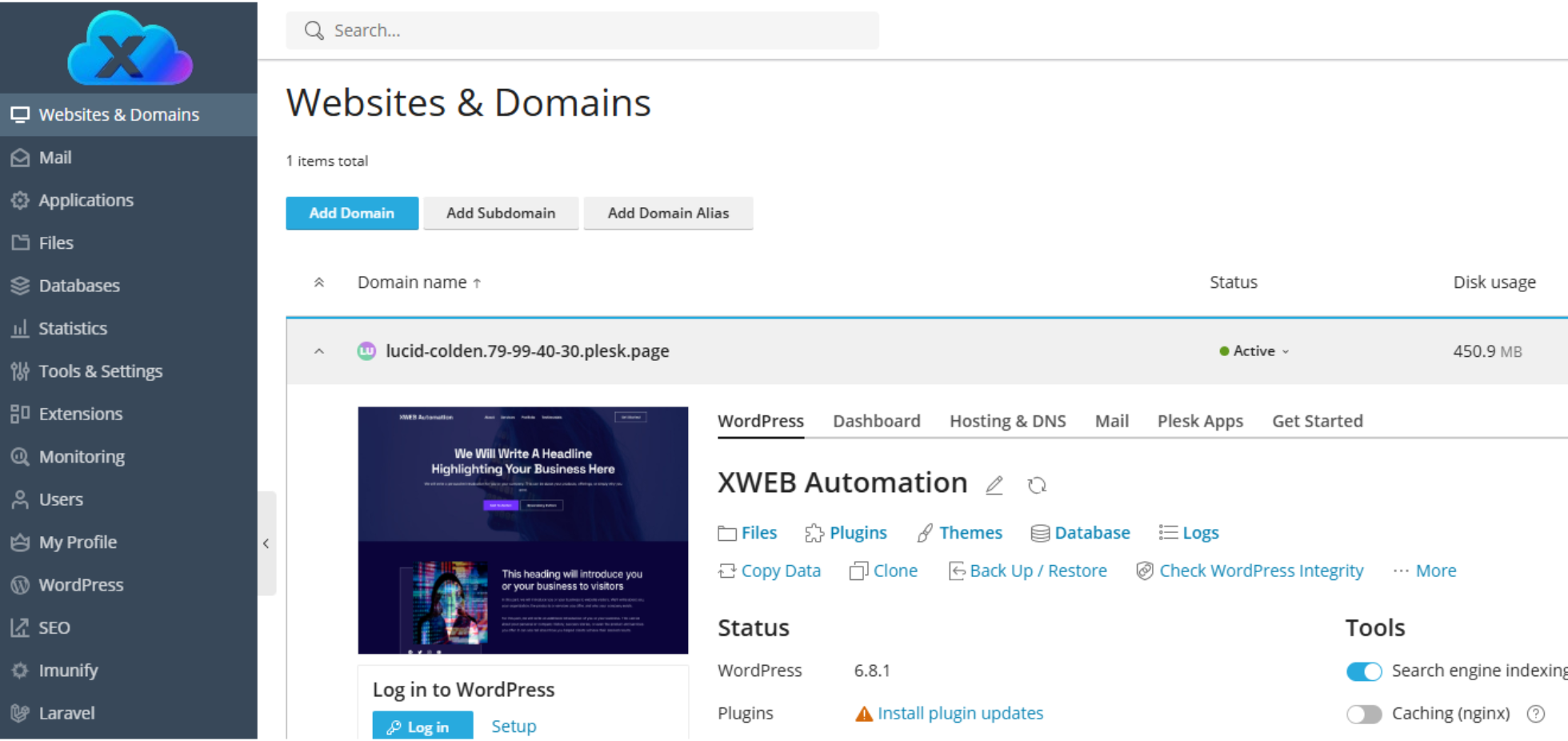Open Themes for the WordPress site
This screenshot has height=741, width=1568.
pos(959,533)
